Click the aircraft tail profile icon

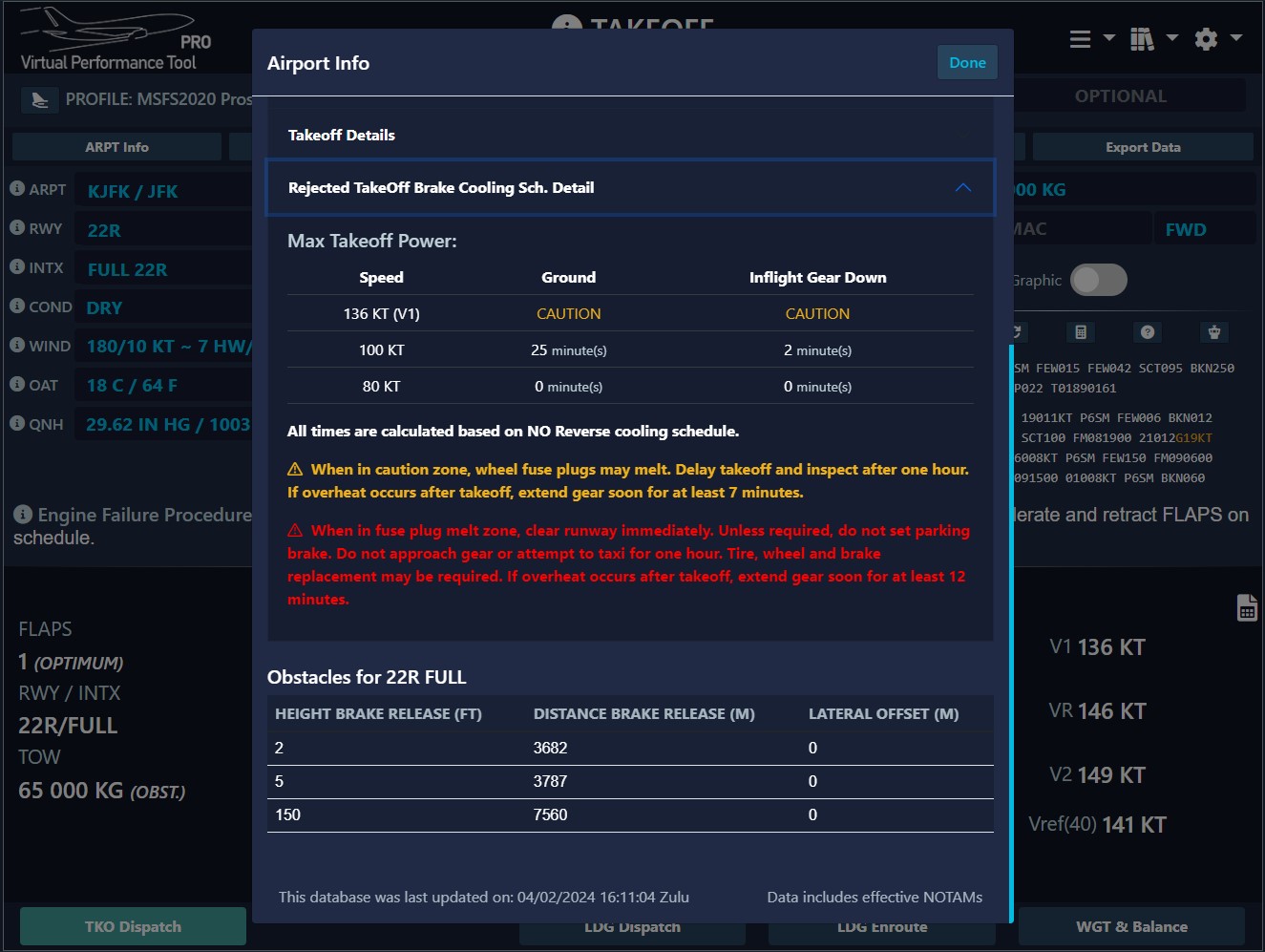point(39,99)
